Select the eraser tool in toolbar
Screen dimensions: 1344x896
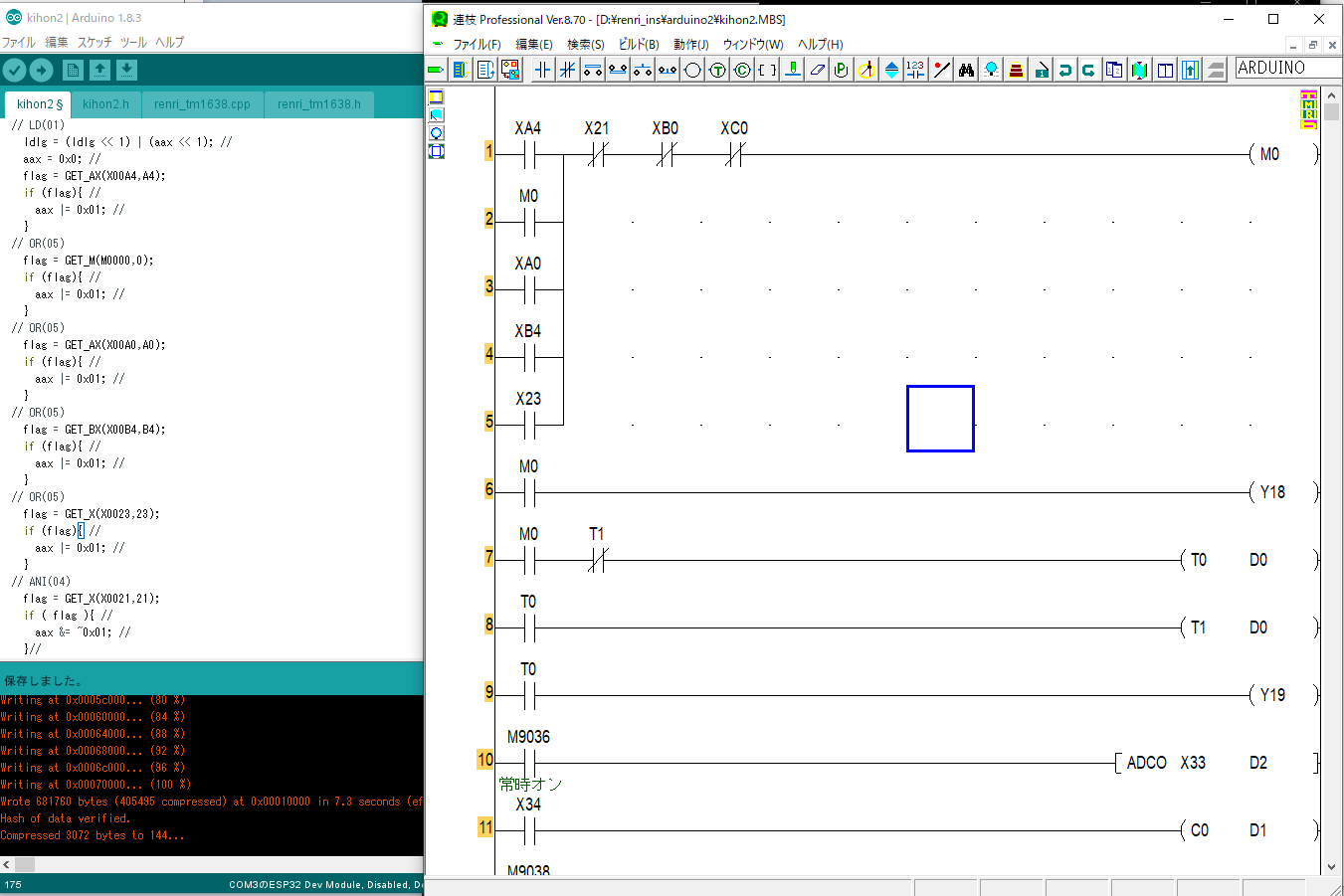pyautogui.click(x=817, y=69)
